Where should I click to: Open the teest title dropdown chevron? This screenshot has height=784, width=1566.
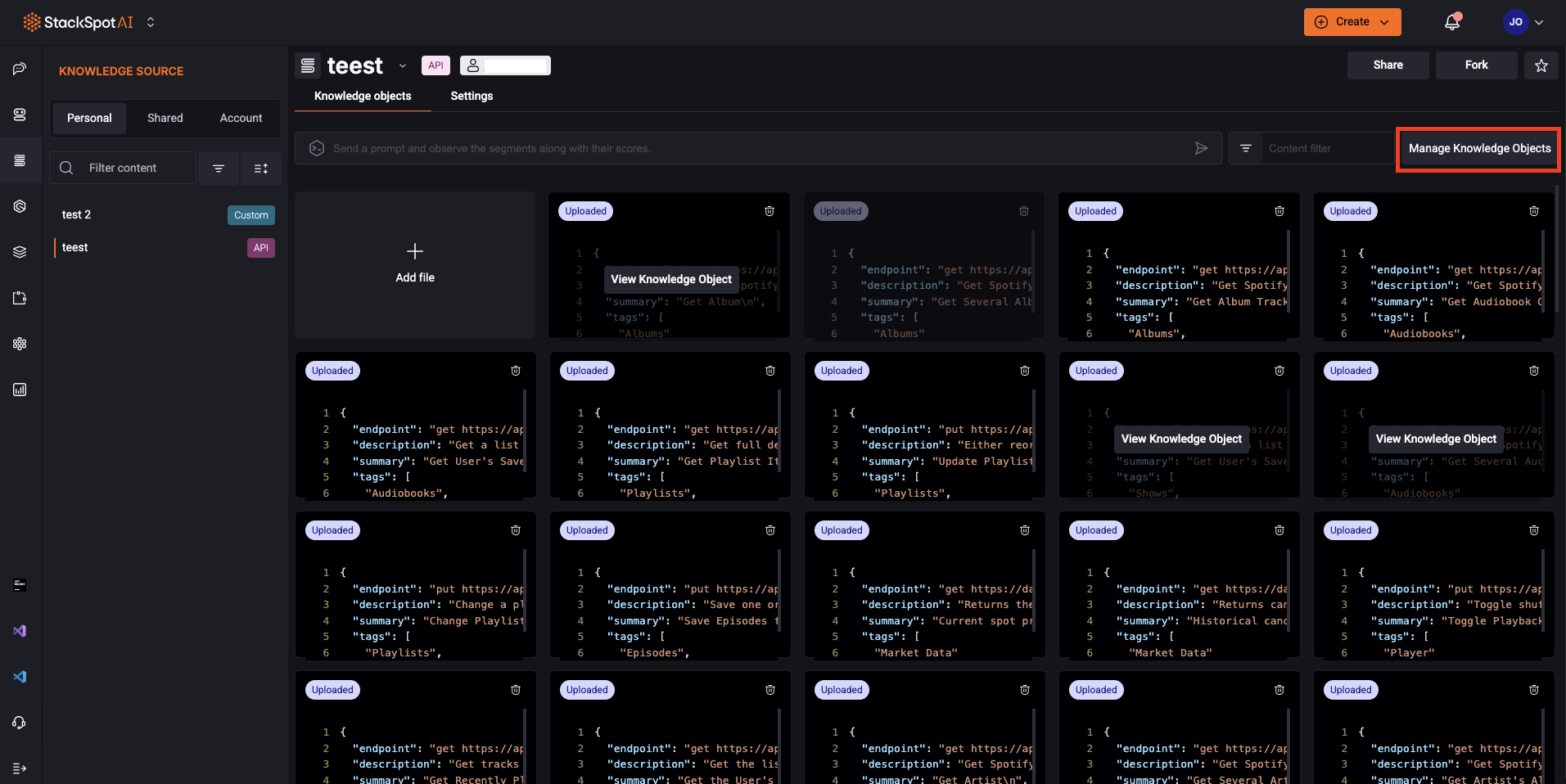402,65
